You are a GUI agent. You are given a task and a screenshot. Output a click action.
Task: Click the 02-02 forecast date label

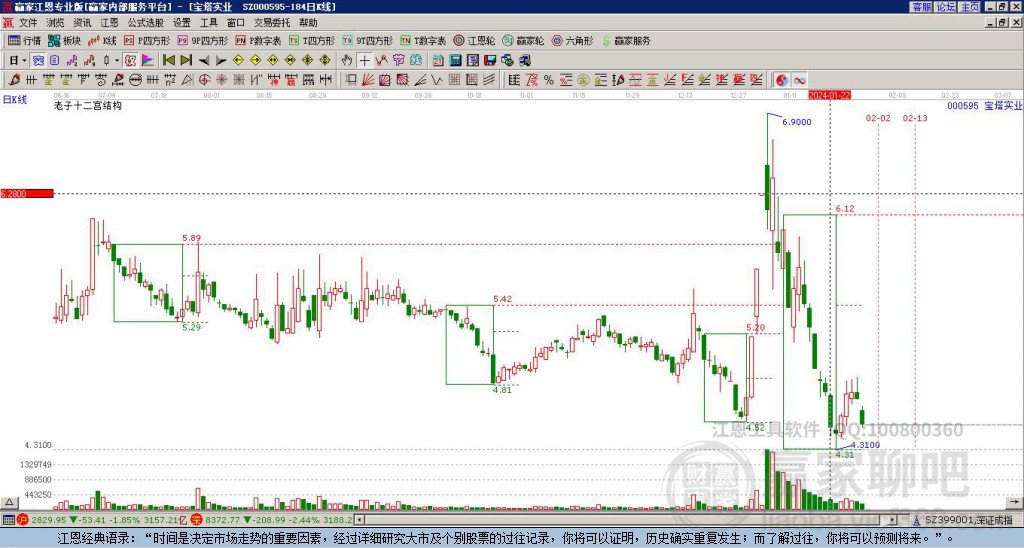(x=878, y=118)
